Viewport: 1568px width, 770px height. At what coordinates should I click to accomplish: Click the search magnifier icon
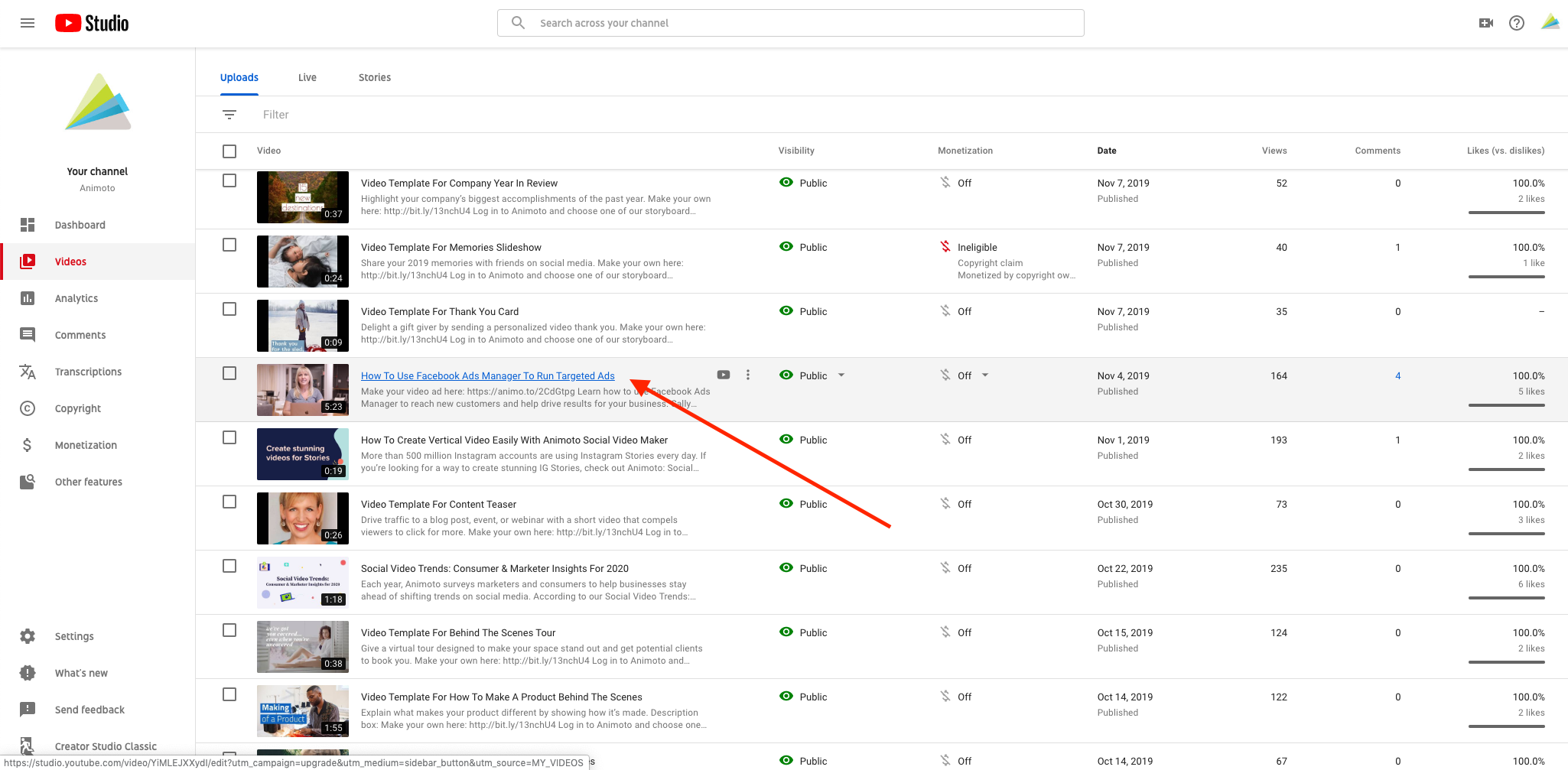click(518, 23)
